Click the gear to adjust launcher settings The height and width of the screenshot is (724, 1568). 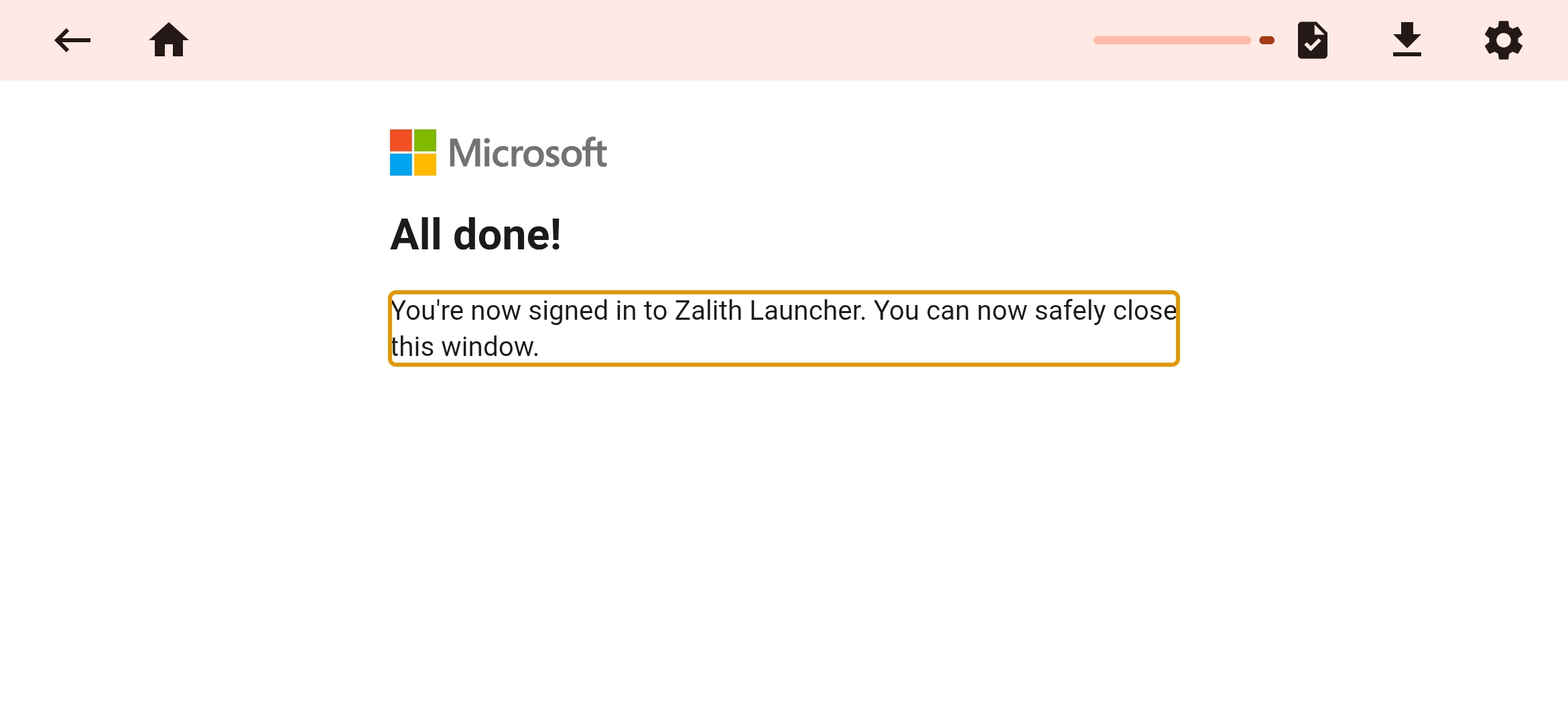tap(1504, 40)
